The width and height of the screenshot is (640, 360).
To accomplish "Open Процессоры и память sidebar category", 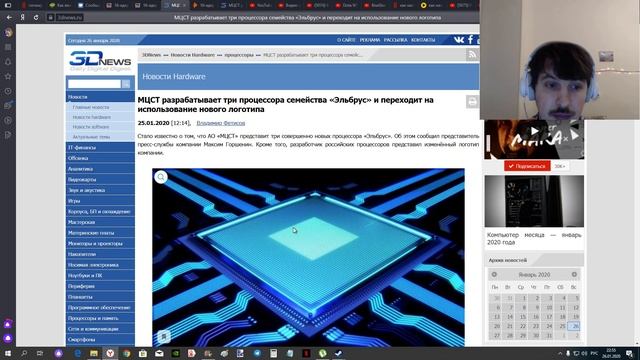I will pyautogui.click(x=100, y=318).
